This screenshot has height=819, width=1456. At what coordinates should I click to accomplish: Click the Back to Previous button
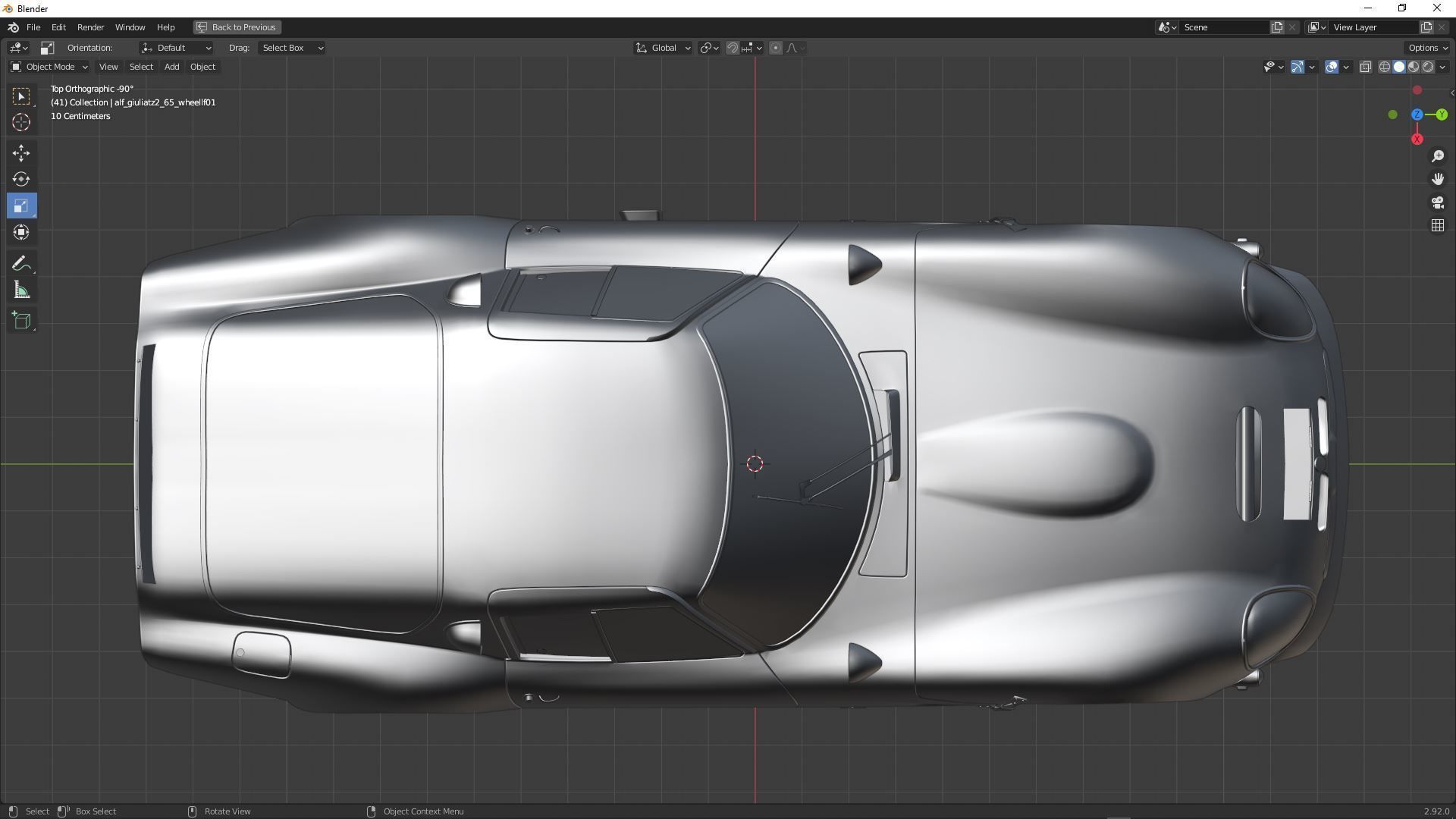coord(237,27)
